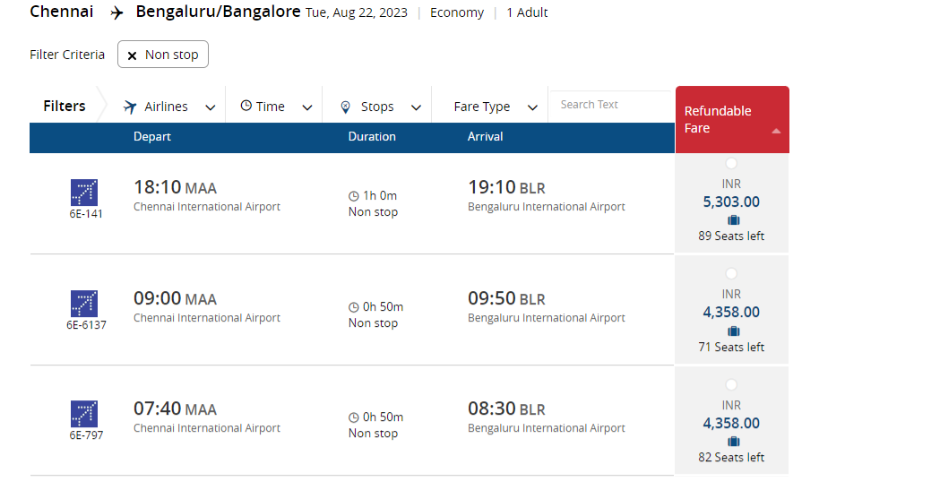This screenshot has height=477, width=936.
Task: Expand the Stops filter dropdown
Action: (x=380, y=106)
